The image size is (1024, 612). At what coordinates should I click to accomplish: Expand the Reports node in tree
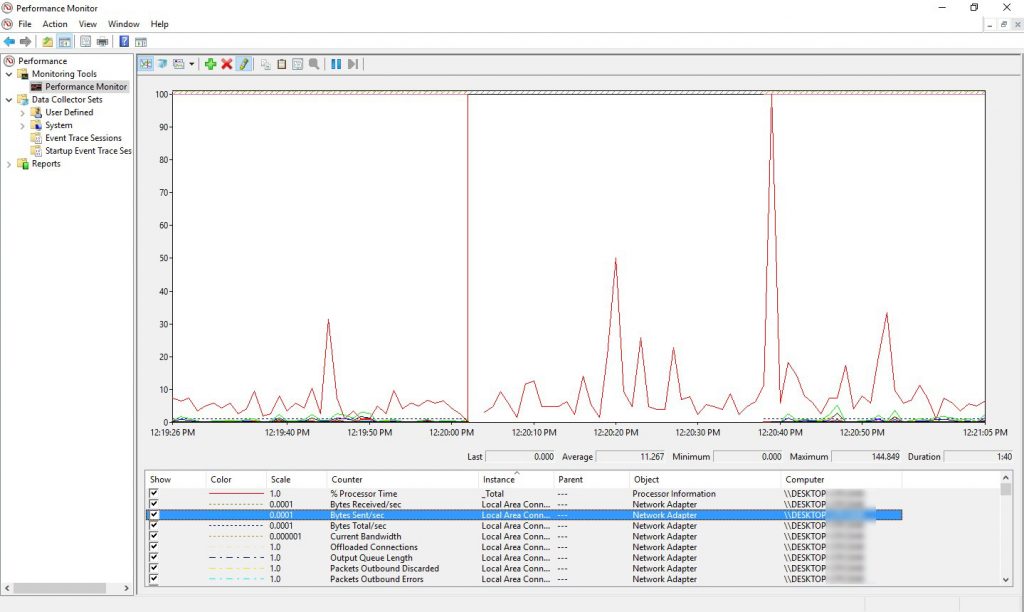[x=10, y=164]
